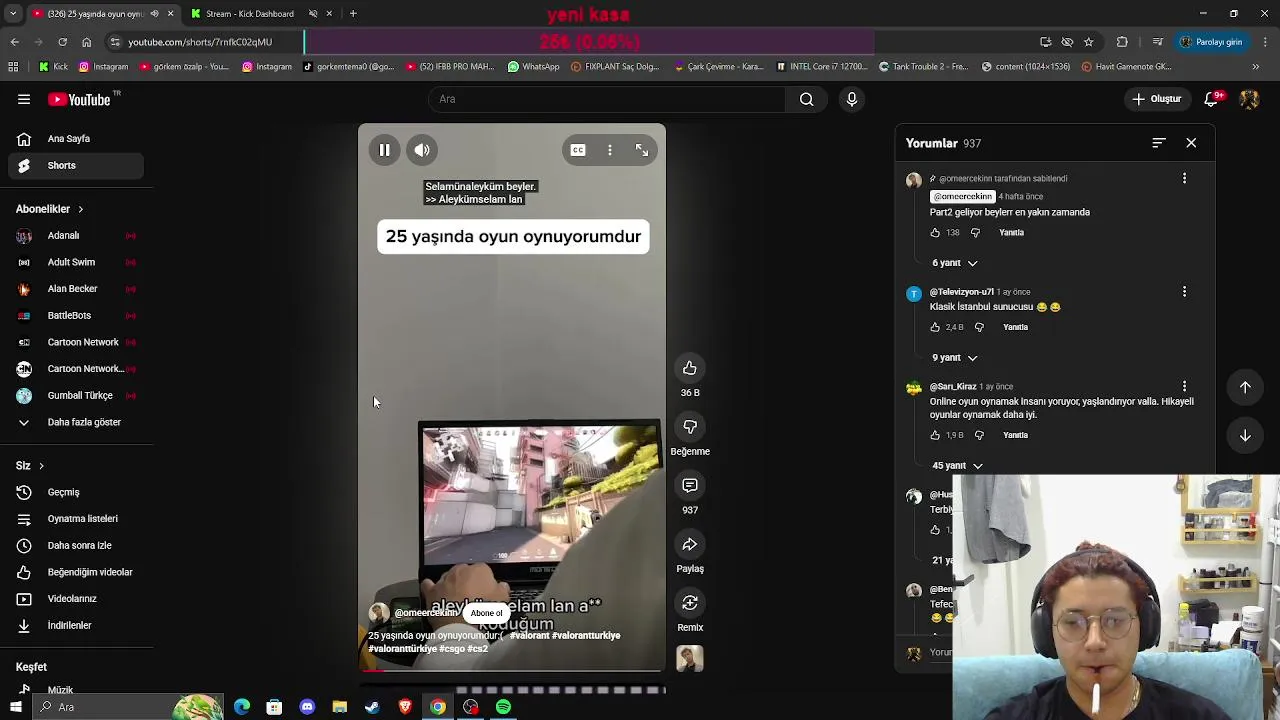This screenshot has width=1280, height=720.
Task: Open the YouTube hamburger guide menu
Action: [x=24, y=99]
